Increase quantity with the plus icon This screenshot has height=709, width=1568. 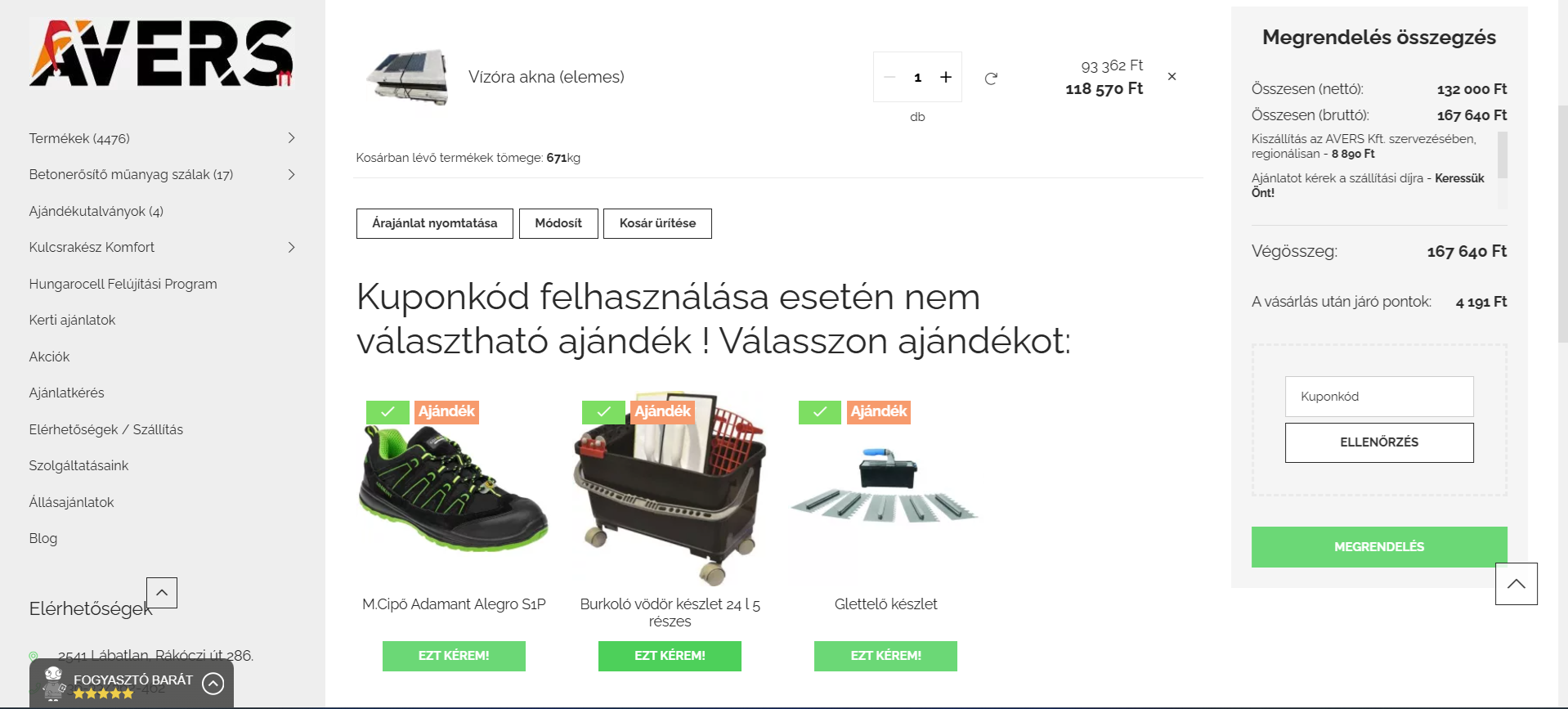946,77
